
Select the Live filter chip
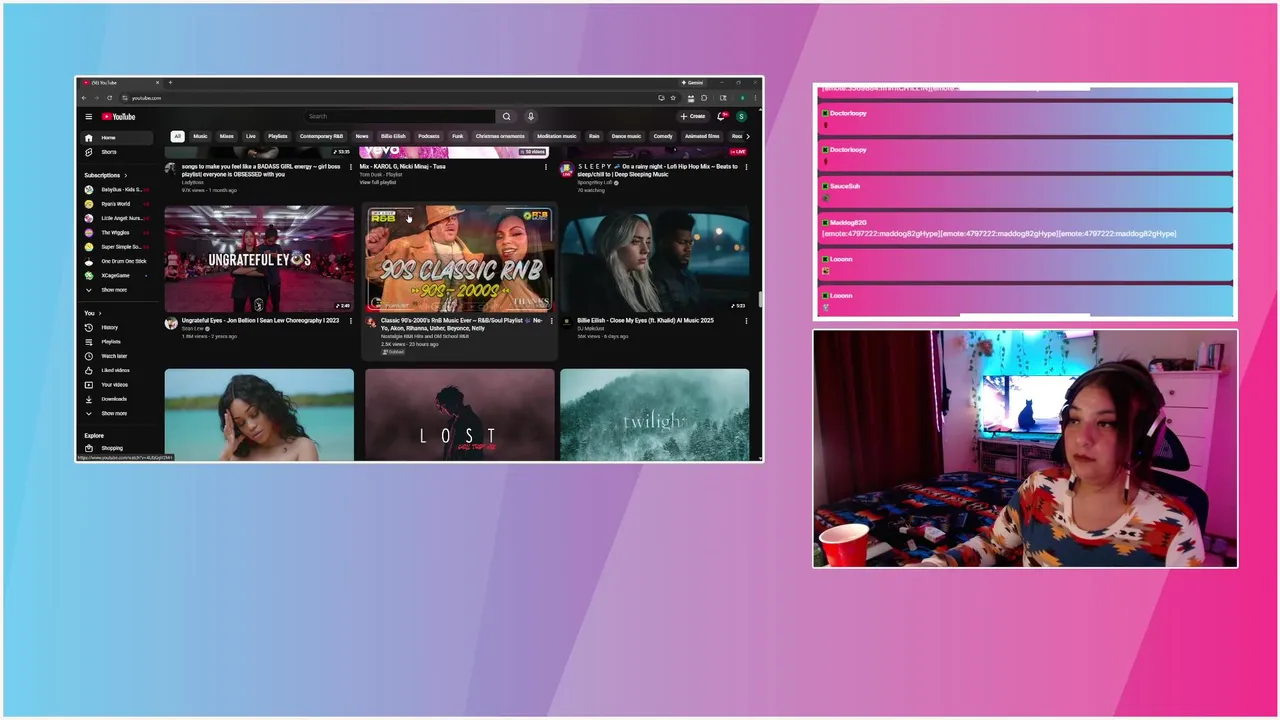pos(251,136)
